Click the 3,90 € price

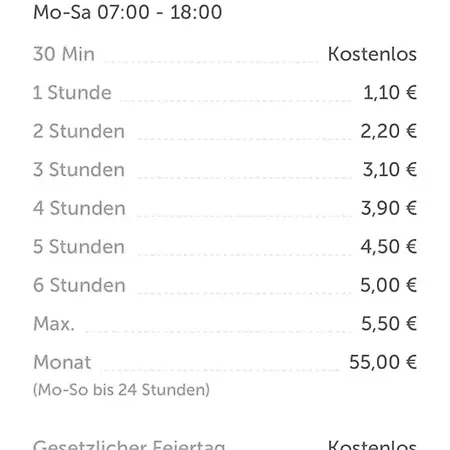point(389,208)
